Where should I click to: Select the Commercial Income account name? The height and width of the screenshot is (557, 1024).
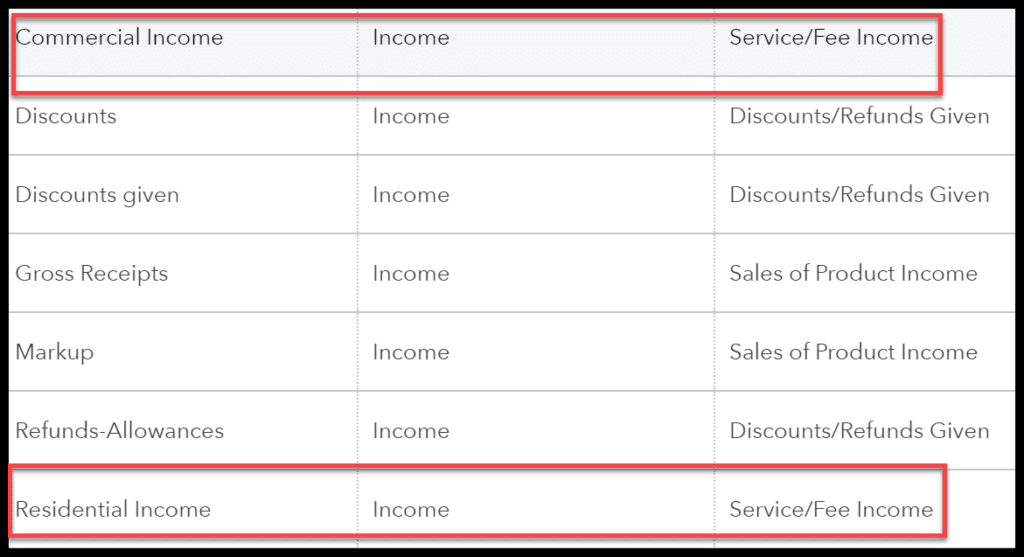click(119, 37)
